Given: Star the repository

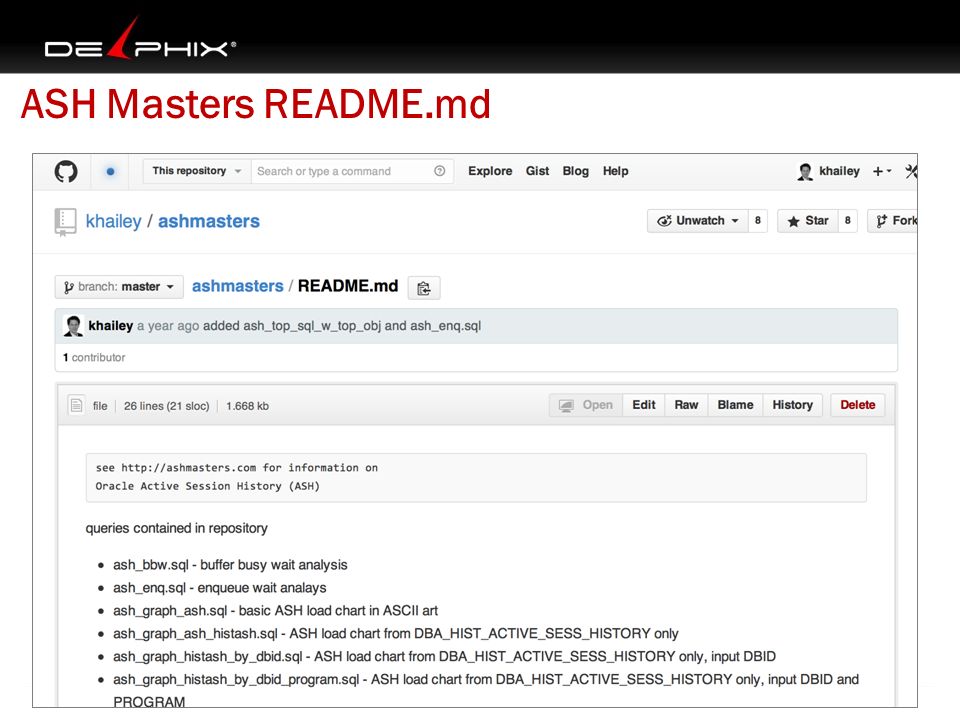Looking at the screenshot, I should coord(808,220).
